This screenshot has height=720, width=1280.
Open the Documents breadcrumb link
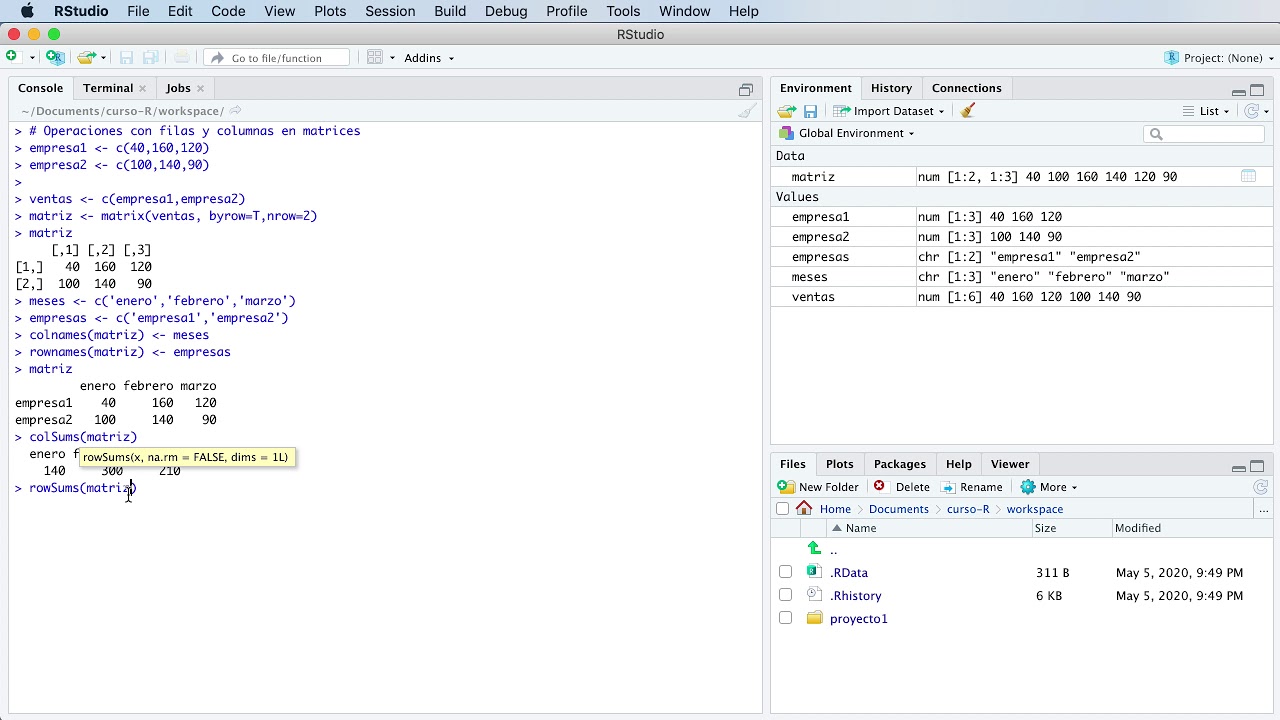899,509
